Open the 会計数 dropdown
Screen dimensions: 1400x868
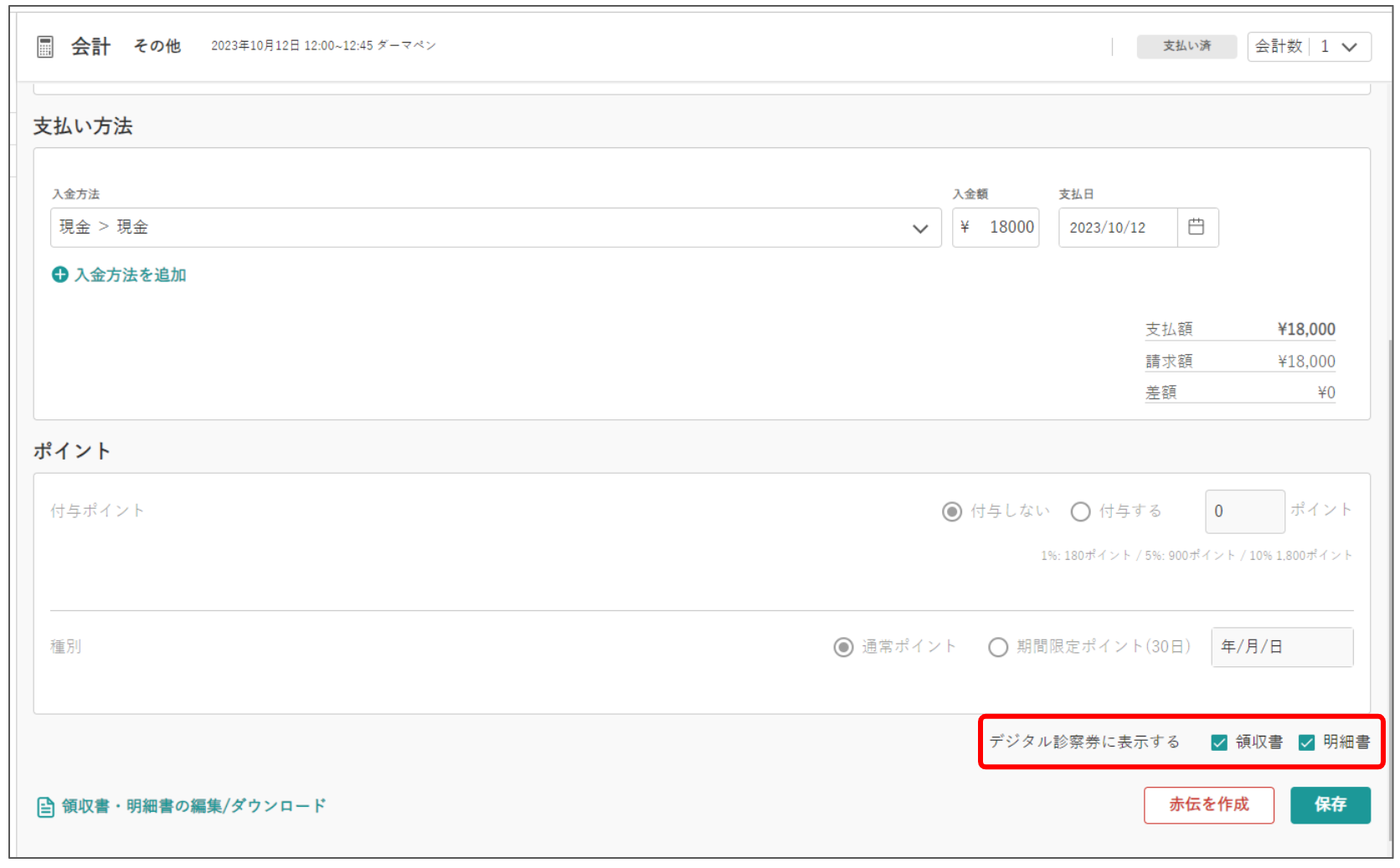pyautogui.click(x=1309, y=47)
